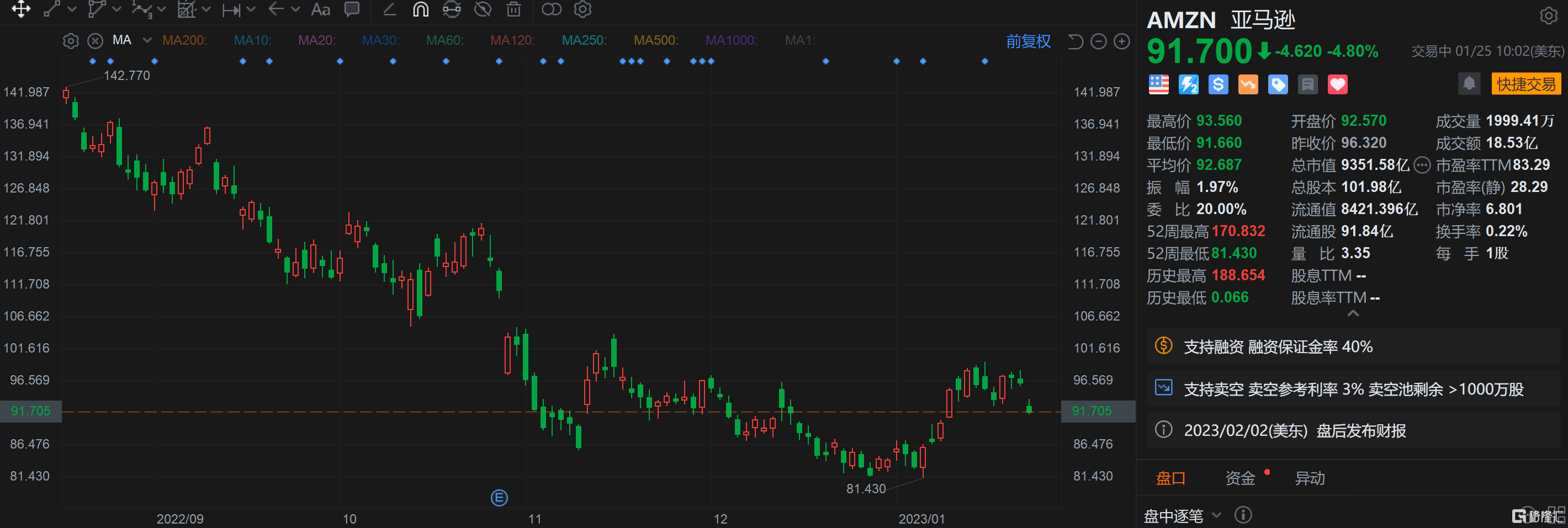Screen dimensions: 1568x528
Task: Click the orange short-selling trend icon
Action: tap(1248, 84)
